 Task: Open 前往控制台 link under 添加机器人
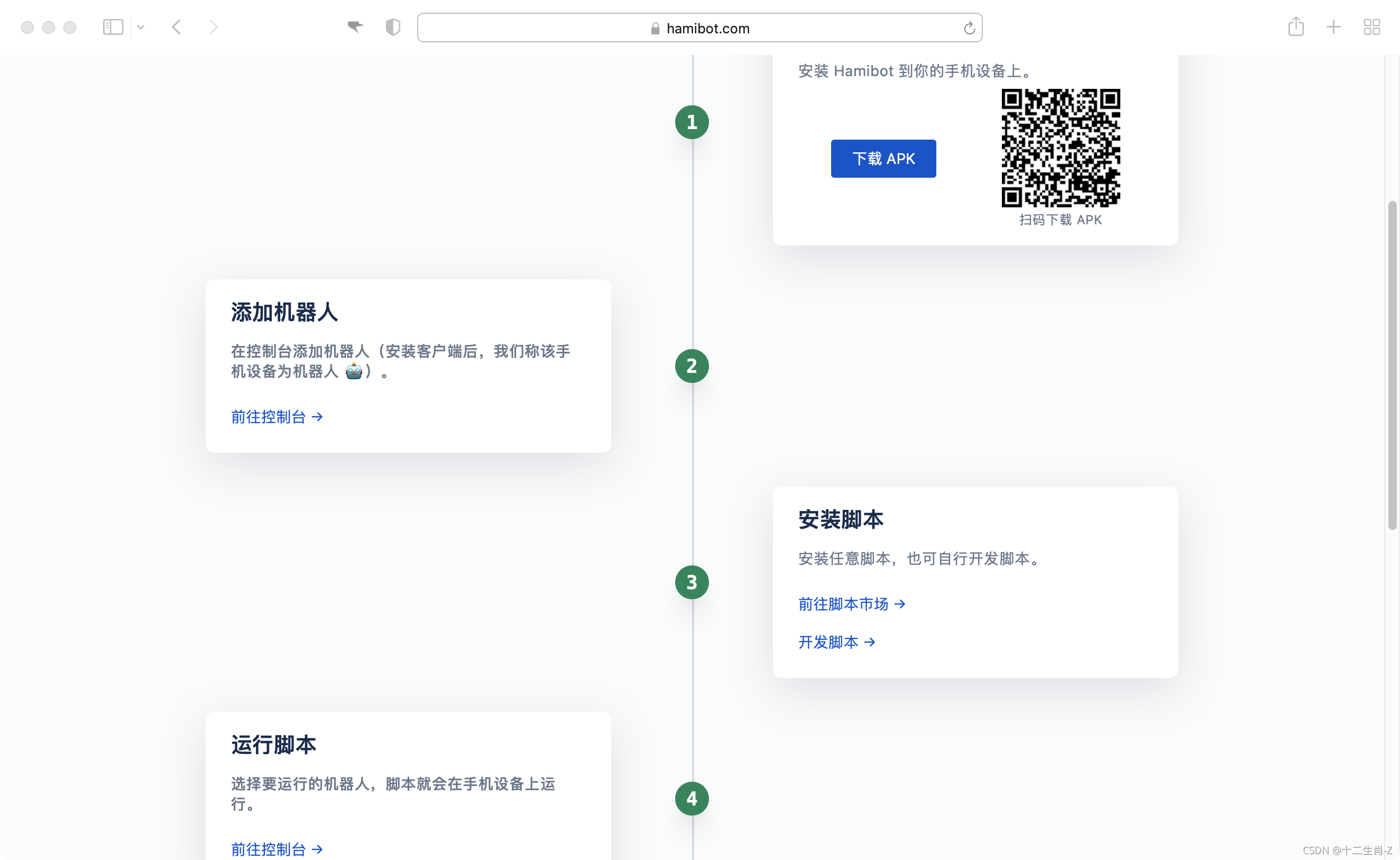[x=277, y=417]
